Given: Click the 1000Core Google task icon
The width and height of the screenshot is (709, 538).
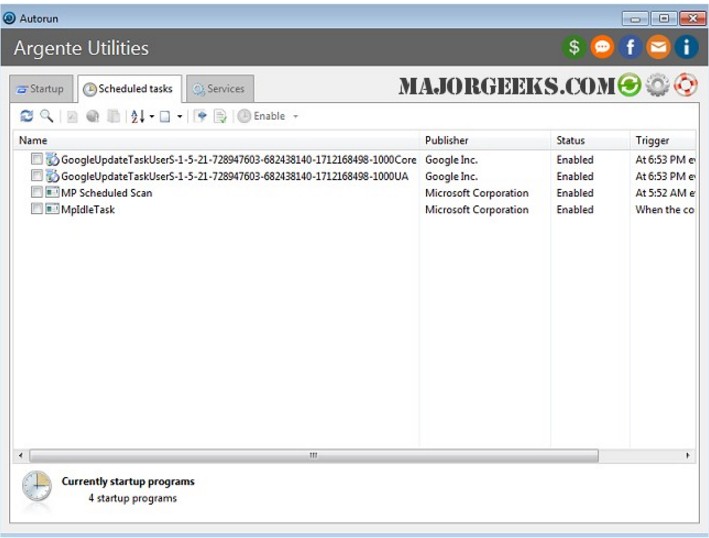Looking at the screenshot, I should (52, 159).
